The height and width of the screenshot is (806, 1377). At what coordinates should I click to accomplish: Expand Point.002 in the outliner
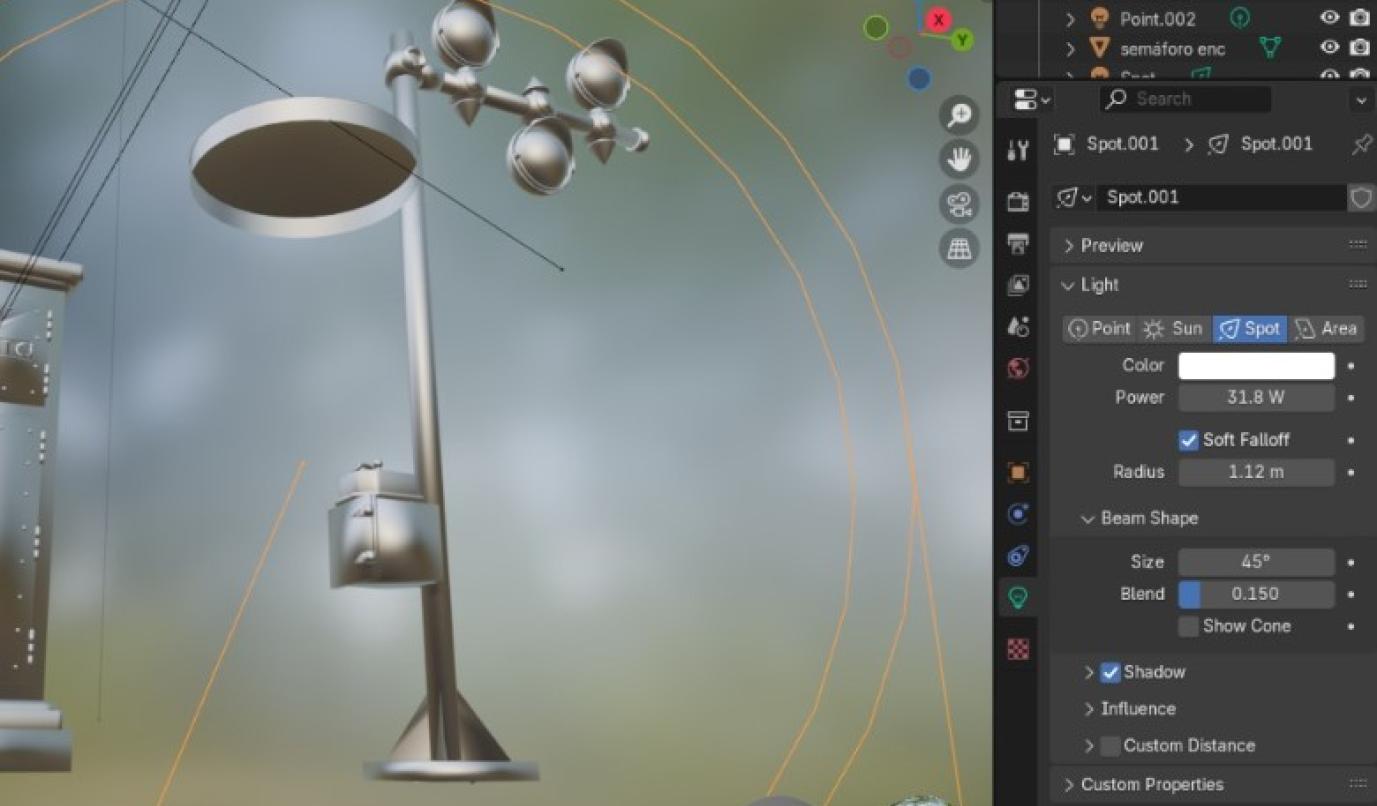coord(1070,18)
